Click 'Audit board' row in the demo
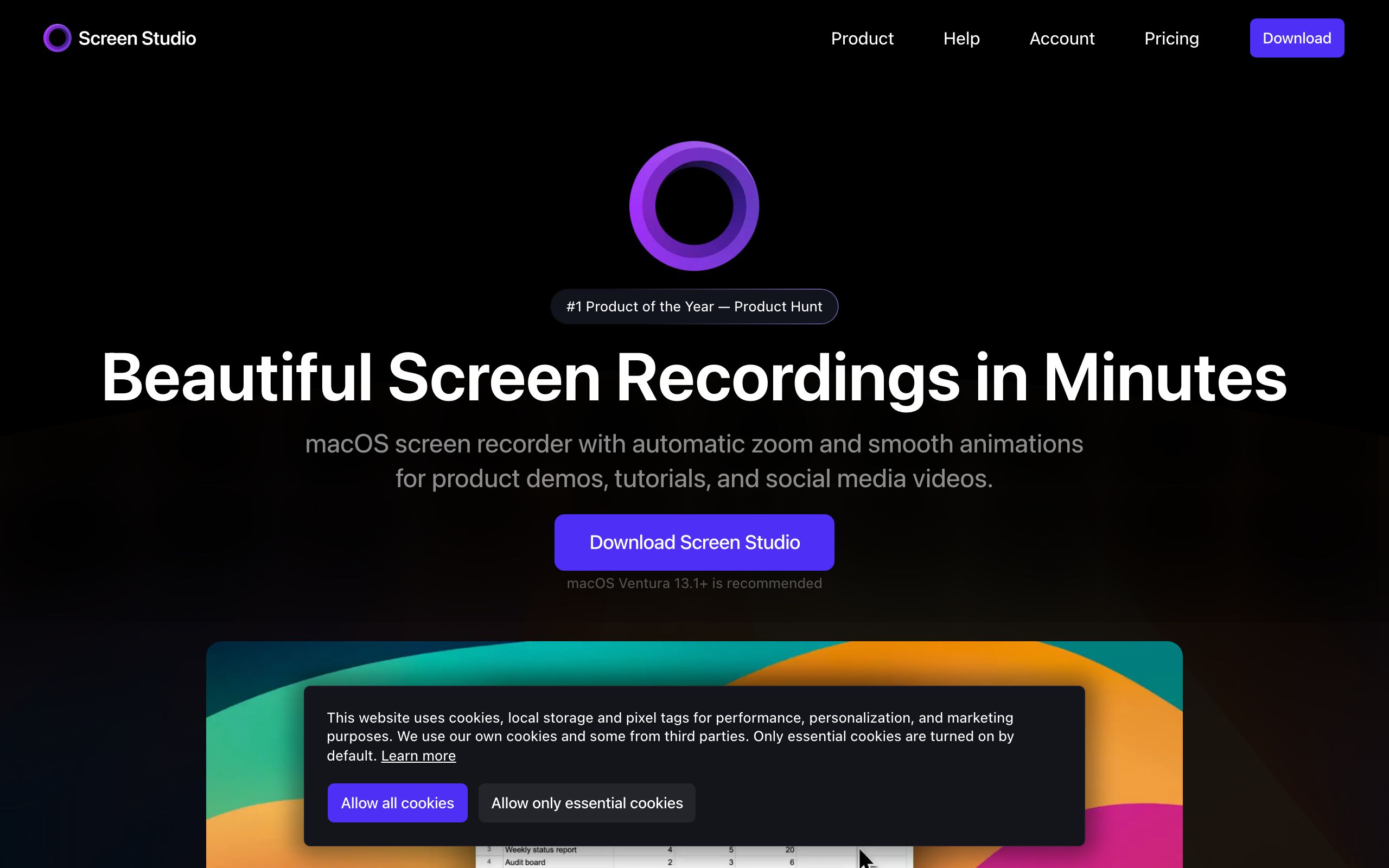Image resolution: width=1389 pixels, height=868 pixels. [x=694, y=861]
